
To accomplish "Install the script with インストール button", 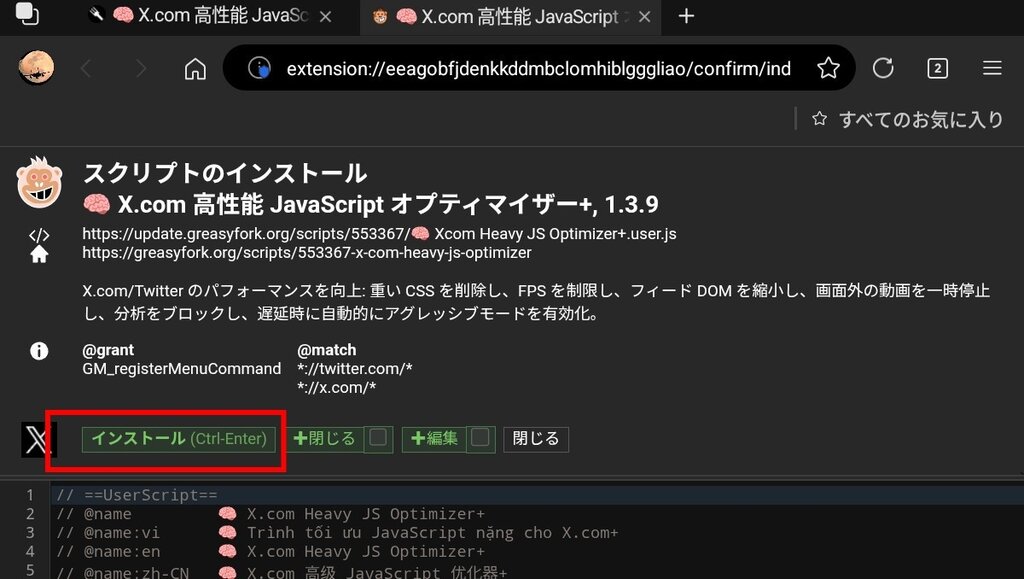I will pos(179,439).
